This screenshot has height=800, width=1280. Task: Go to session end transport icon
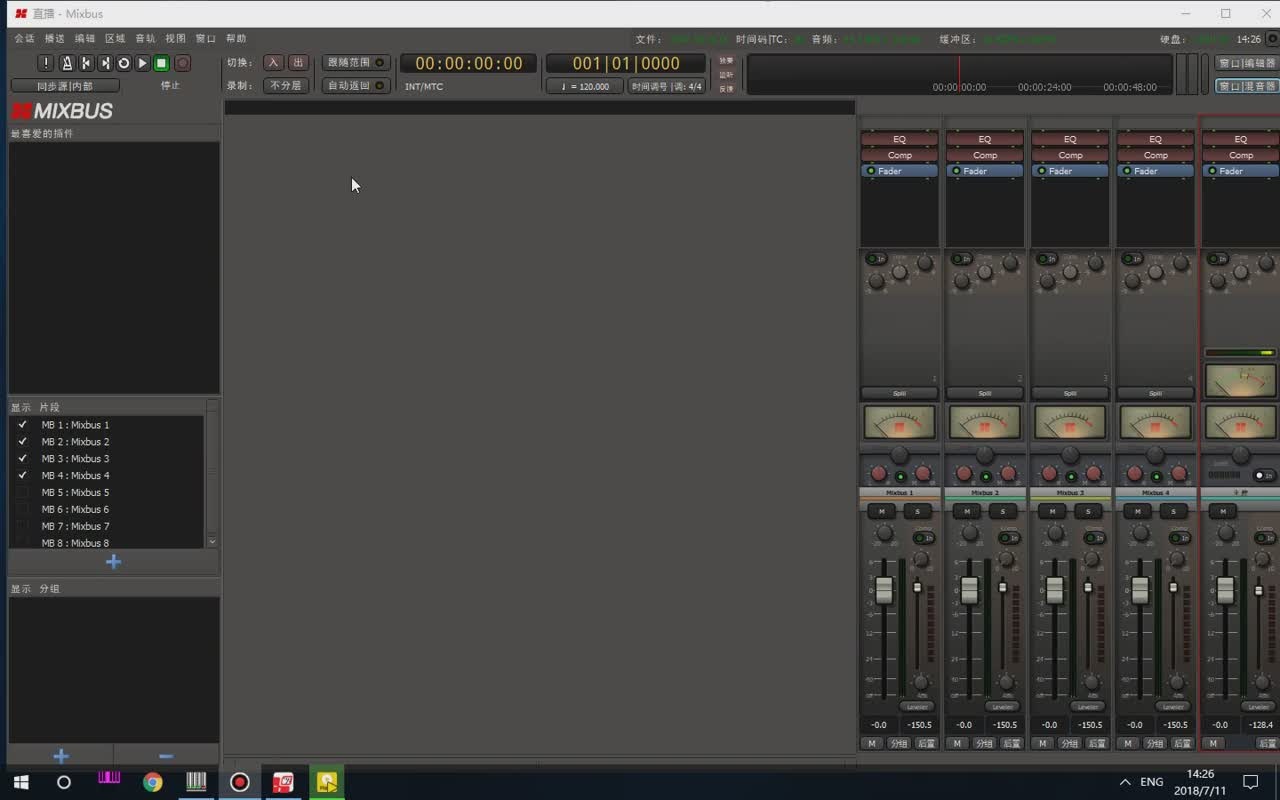point(105,63)
